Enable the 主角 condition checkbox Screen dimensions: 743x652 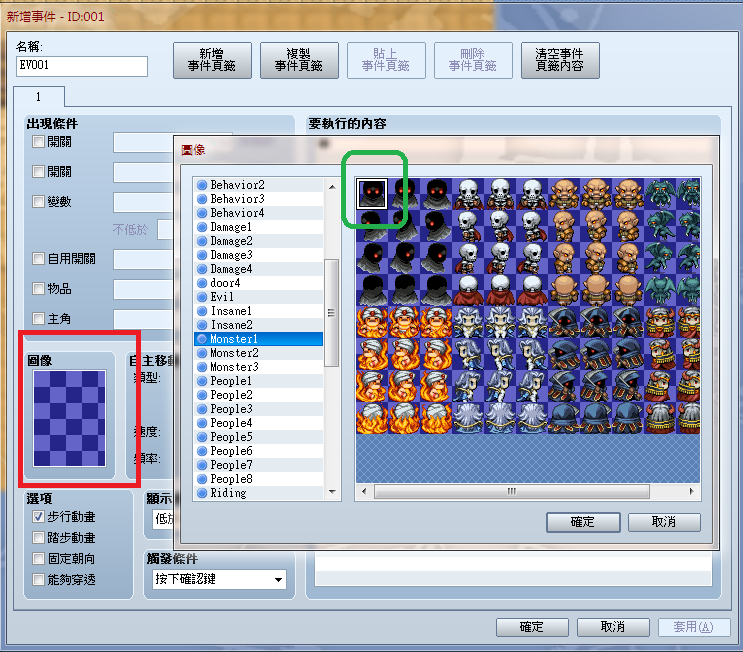tap(38, 318)
